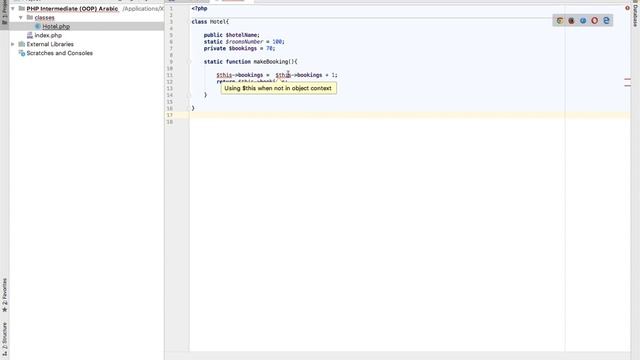Open file in Chrome browser icon
The width and height of the screenshot is (640, 360).
[x=560, y=21]
